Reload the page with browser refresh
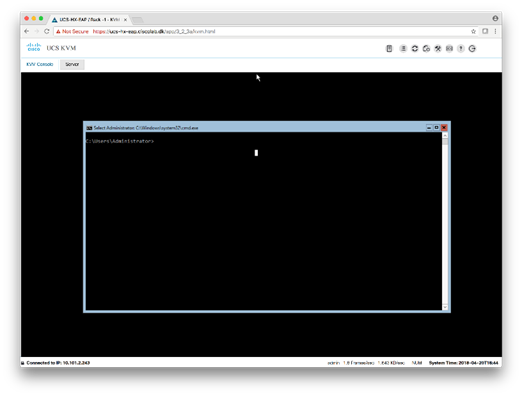The image size is (522, 396). (47, 31)
